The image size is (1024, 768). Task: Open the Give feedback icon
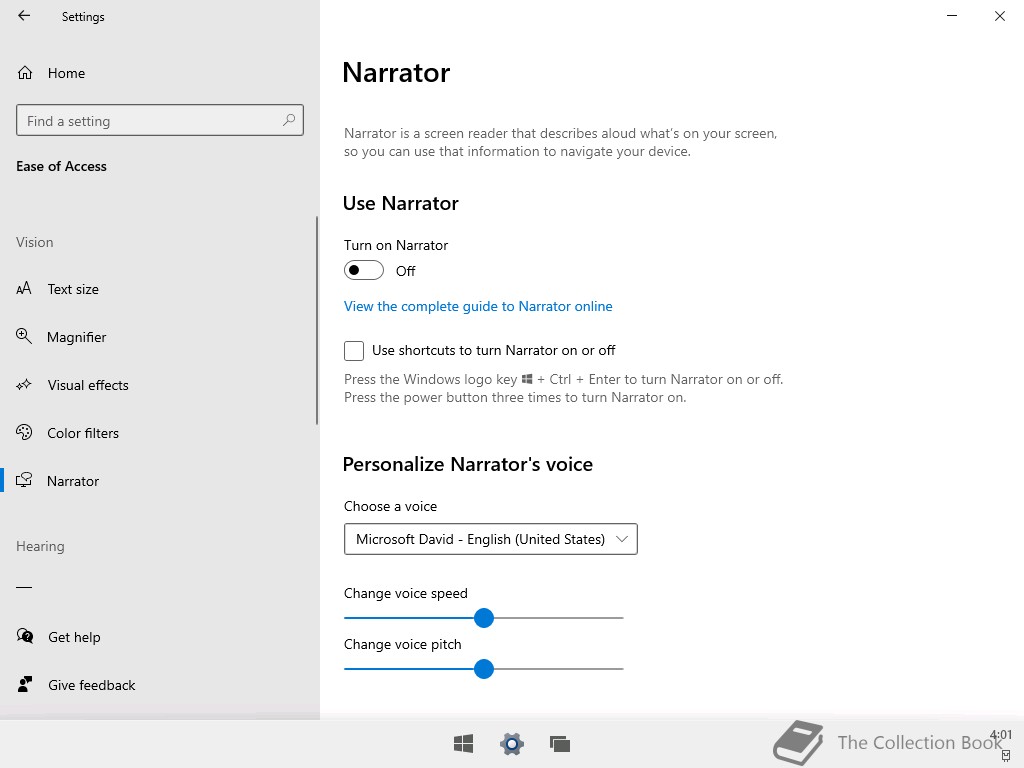(25, 684)
